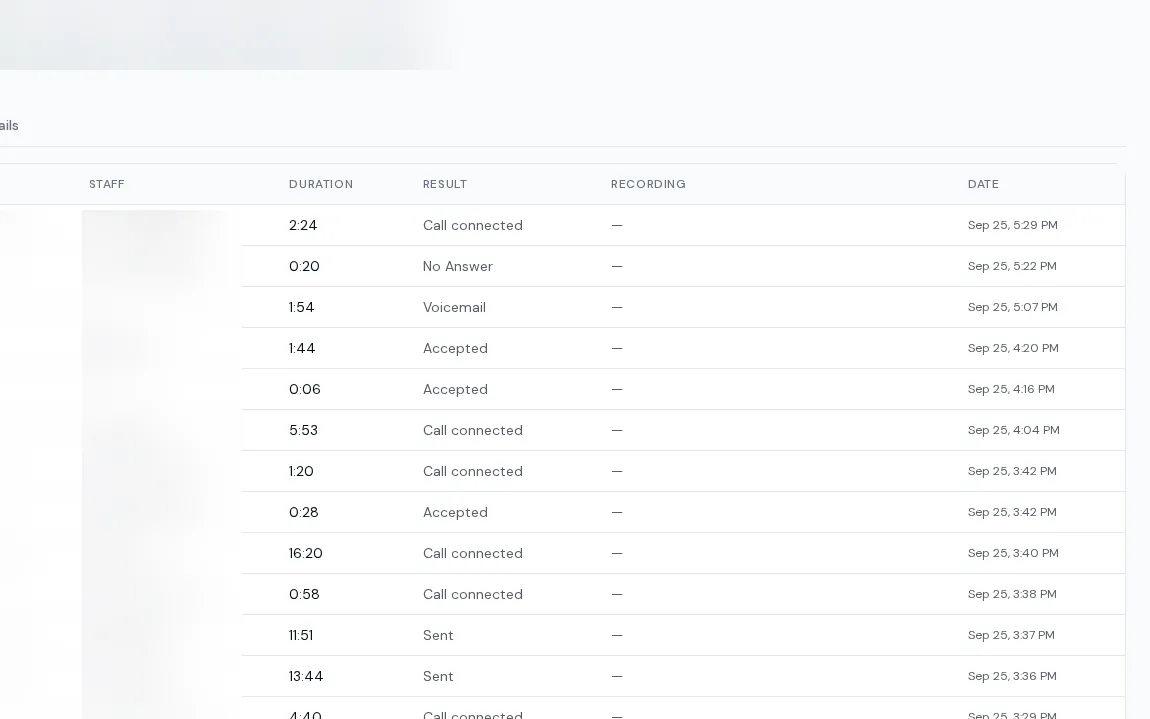Select the 1:54 duration cell
1150x719 pixels.
301,307
